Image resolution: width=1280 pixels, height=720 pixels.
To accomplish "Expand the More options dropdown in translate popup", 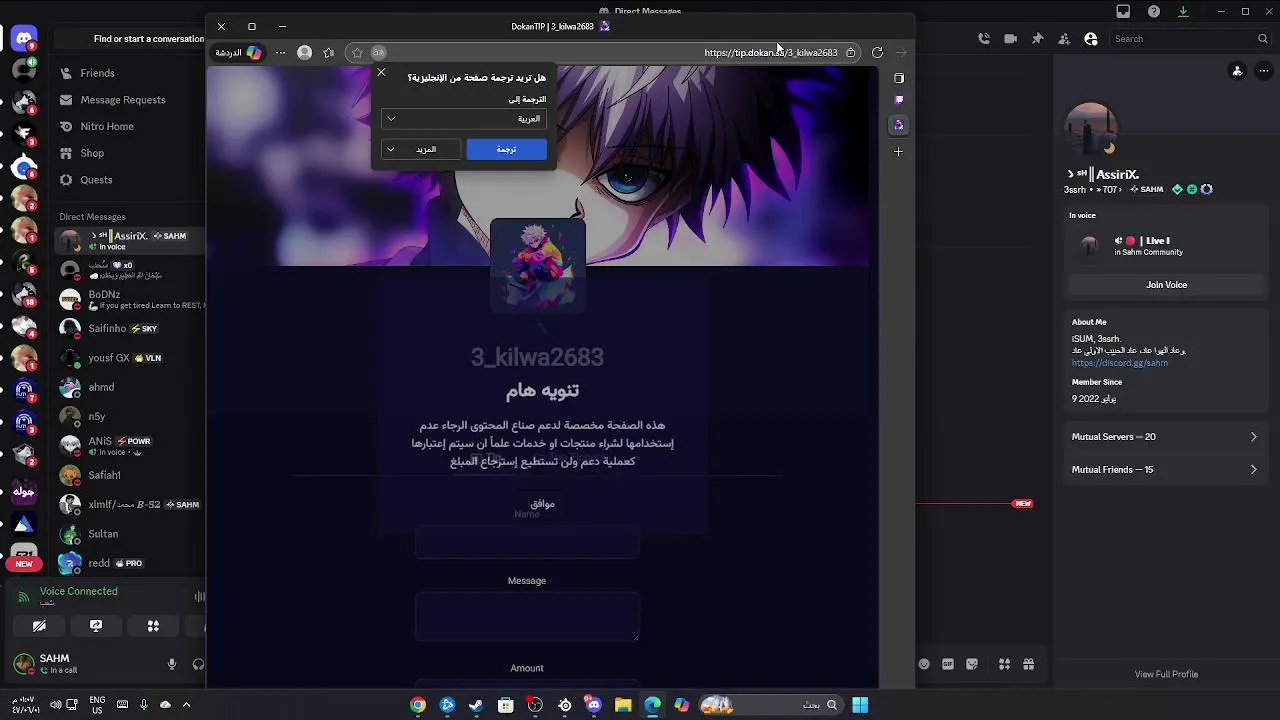I will [421, 149].
